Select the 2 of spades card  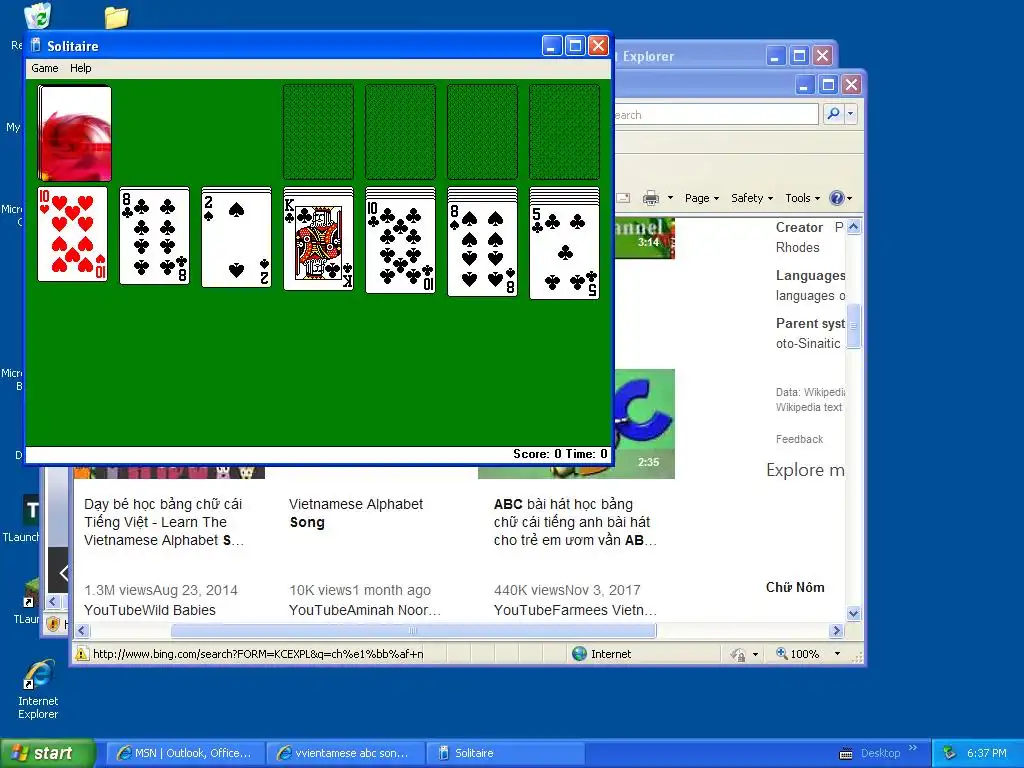point(236,238)
